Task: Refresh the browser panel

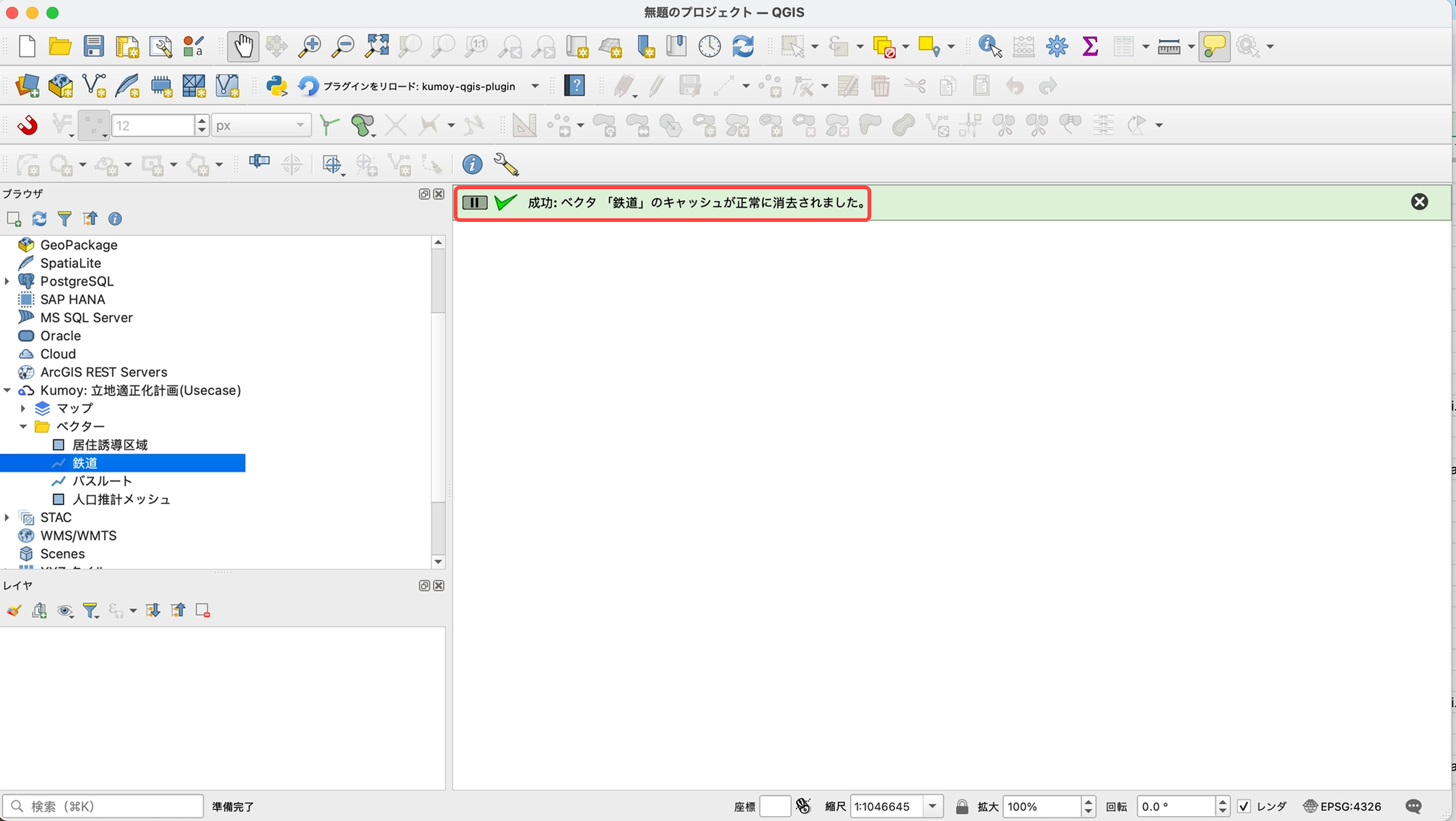Action: pos(39,219)
